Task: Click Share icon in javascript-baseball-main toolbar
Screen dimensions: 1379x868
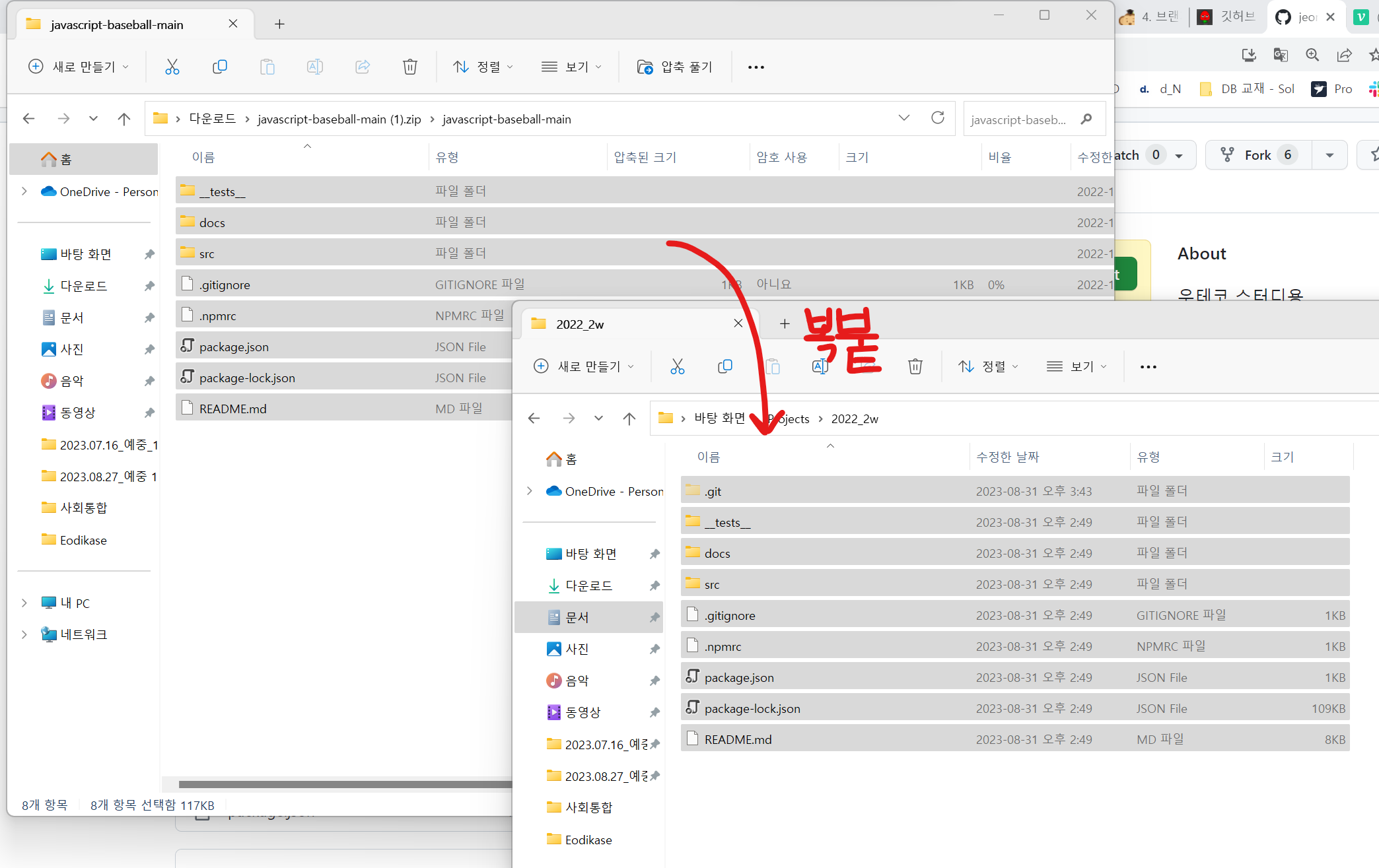Action: point(363,67)
